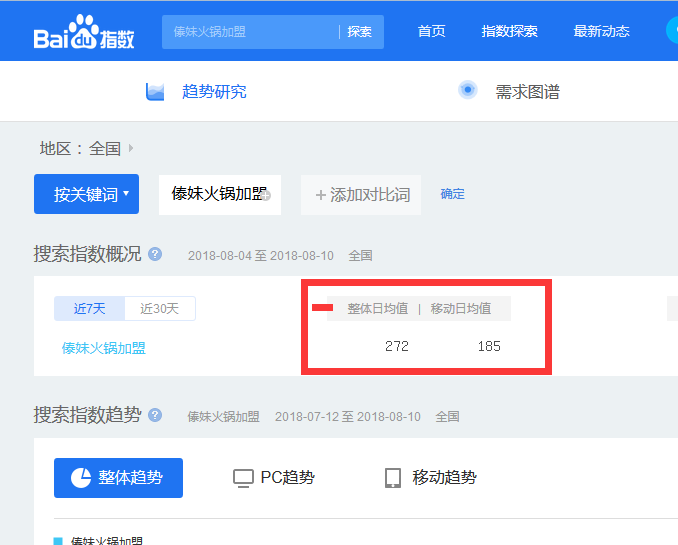Click the blue legend square for 傣妹火锅加盟
The image size is (678, 545).
pyautogui.click(x=58, y=541)
